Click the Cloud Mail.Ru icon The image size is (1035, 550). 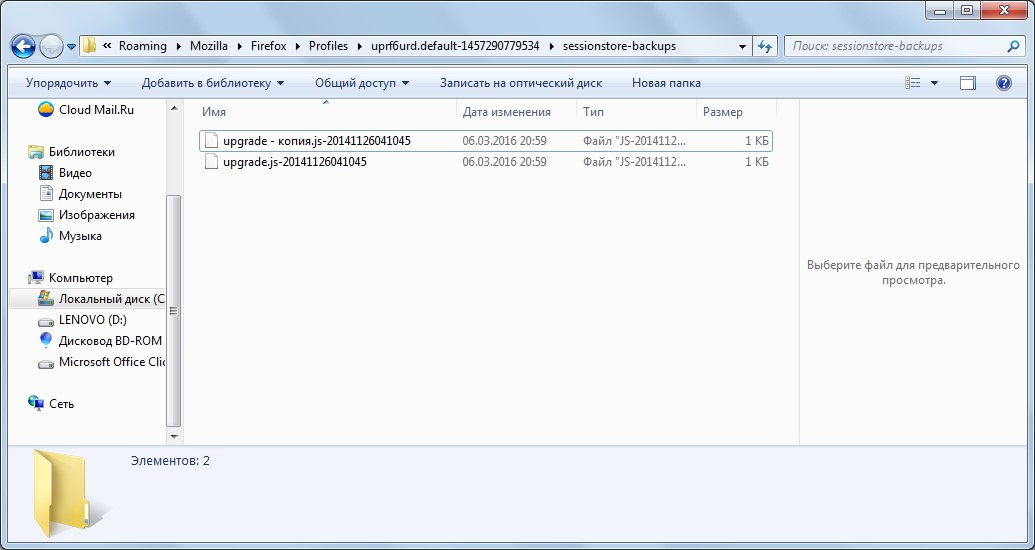point(46,110)
